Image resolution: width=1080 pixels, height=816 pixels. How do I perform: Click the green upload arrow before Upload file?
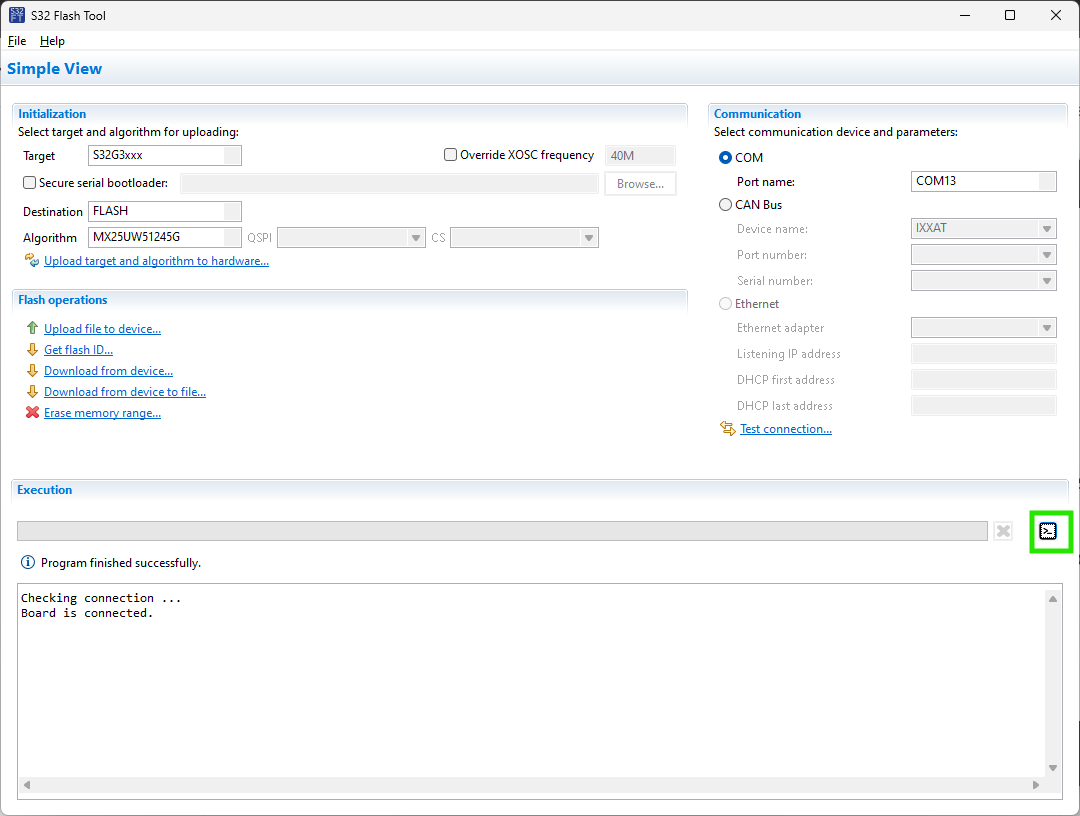click(x=31, y=328)
